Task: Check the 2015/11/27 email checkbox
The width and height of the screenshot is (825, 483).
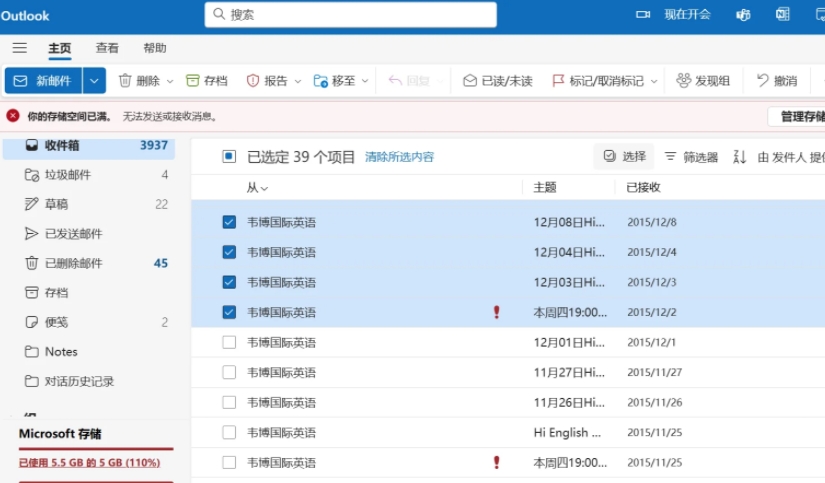Action: pos(229,373)
